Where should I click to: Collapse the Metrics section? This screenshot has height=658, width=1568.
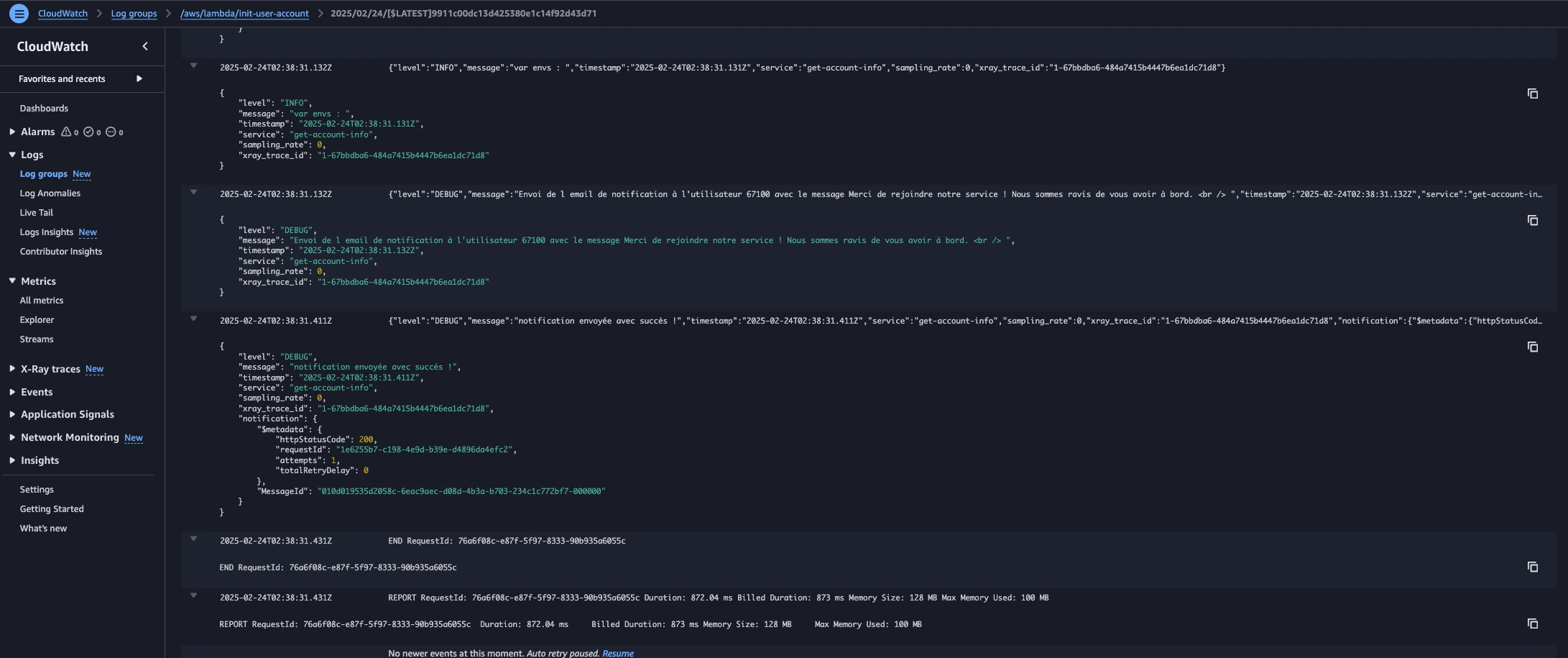pos(12,280)
